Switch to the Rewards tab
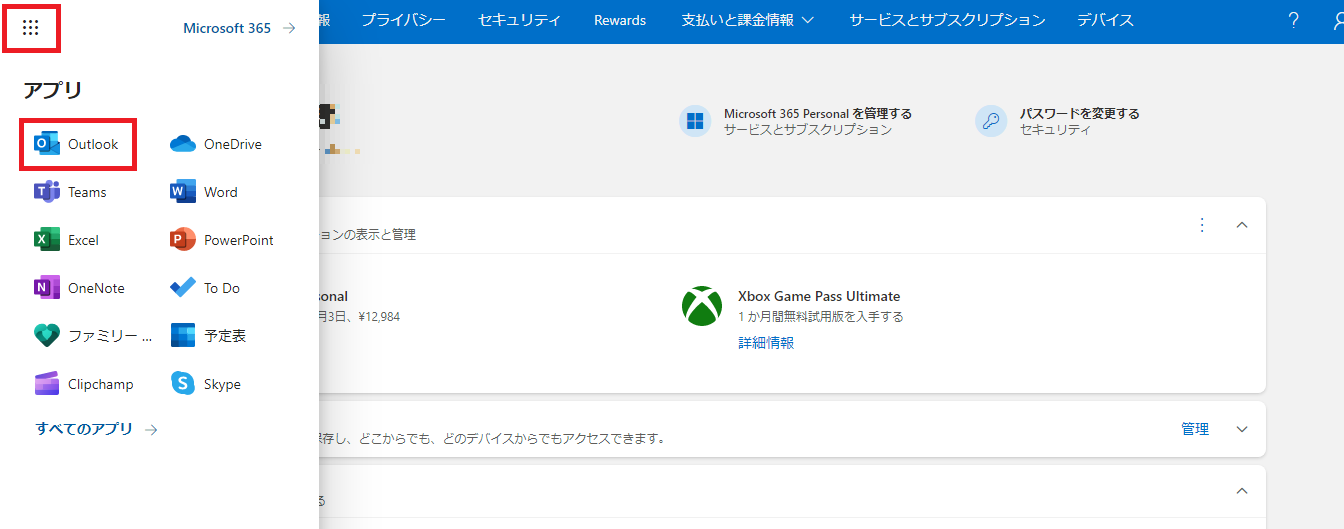The image size is (1344, 529). [620, 20]
